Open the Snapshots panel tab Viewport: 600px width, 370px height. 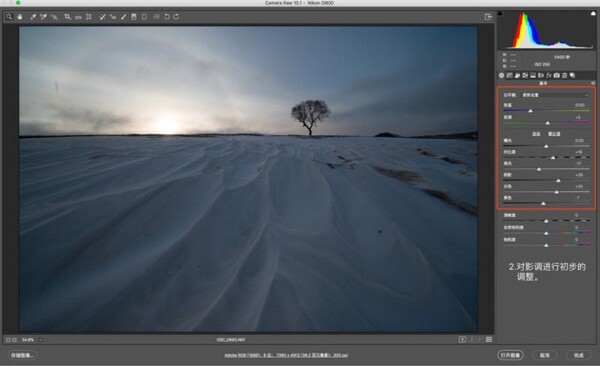572,75
